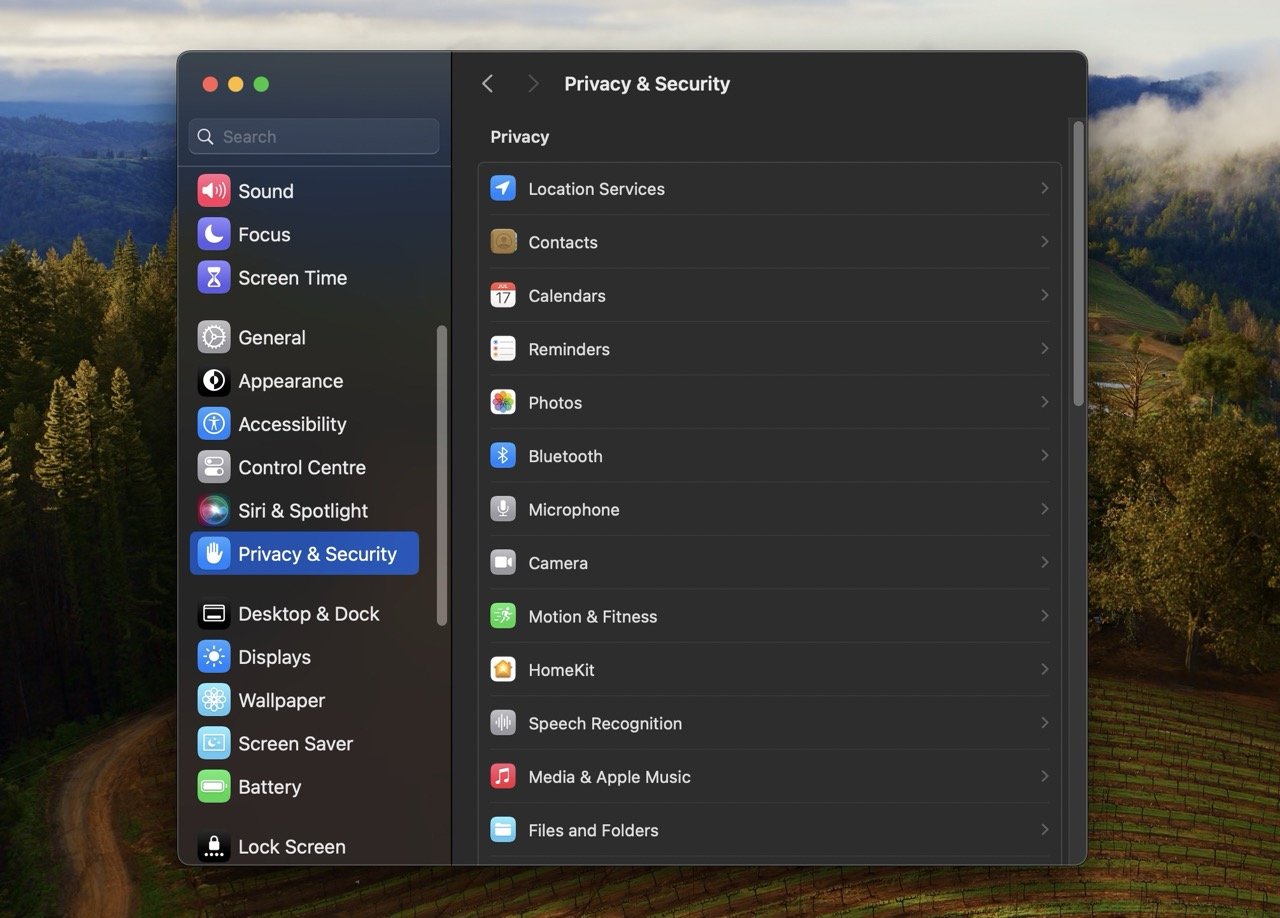Click the Photos pinwheel icon
Image resolution: width=1280 pixels, height=918 pixels.
503,402
